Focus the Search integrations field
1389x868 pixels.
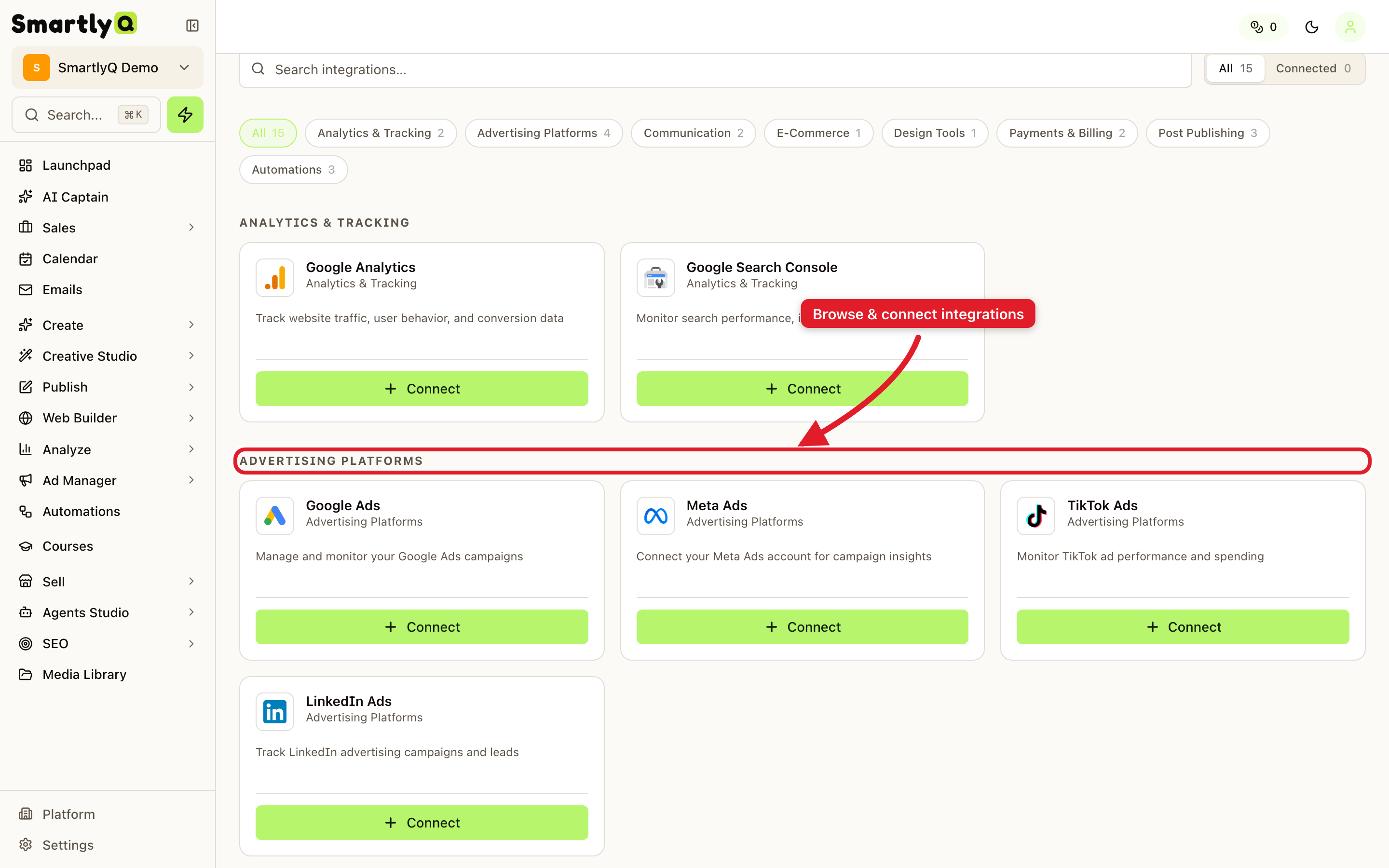[715, 70]
